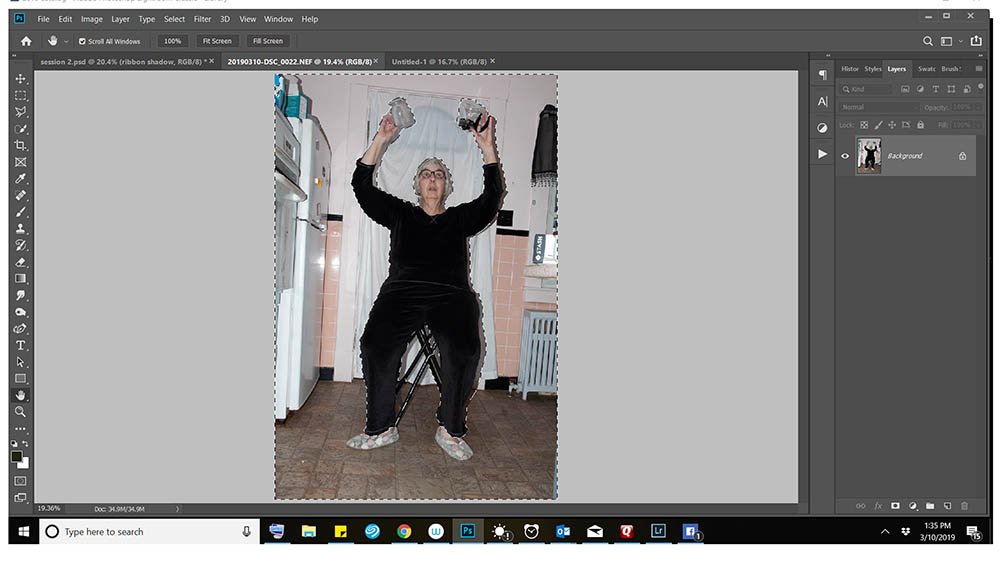Select the Smudge tool
Viewport: 1000px width, 561px height.
tap(20, 295)
